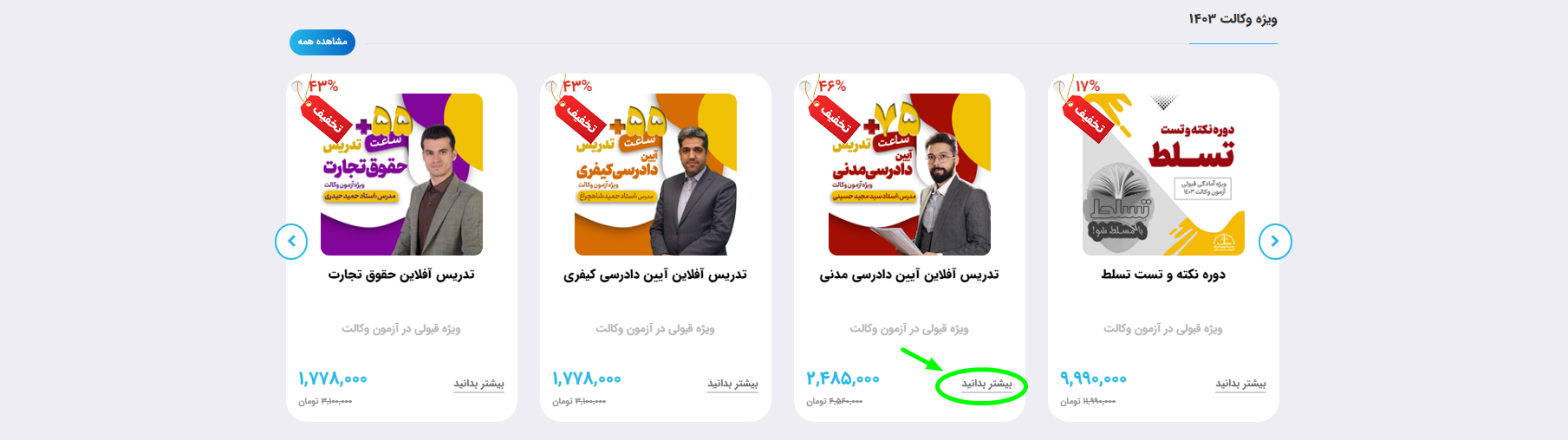Click the title تدریس آفلاین آیین دادرسی مدنی
This screenshot has height=440, width=1568.
coord(909,275)
